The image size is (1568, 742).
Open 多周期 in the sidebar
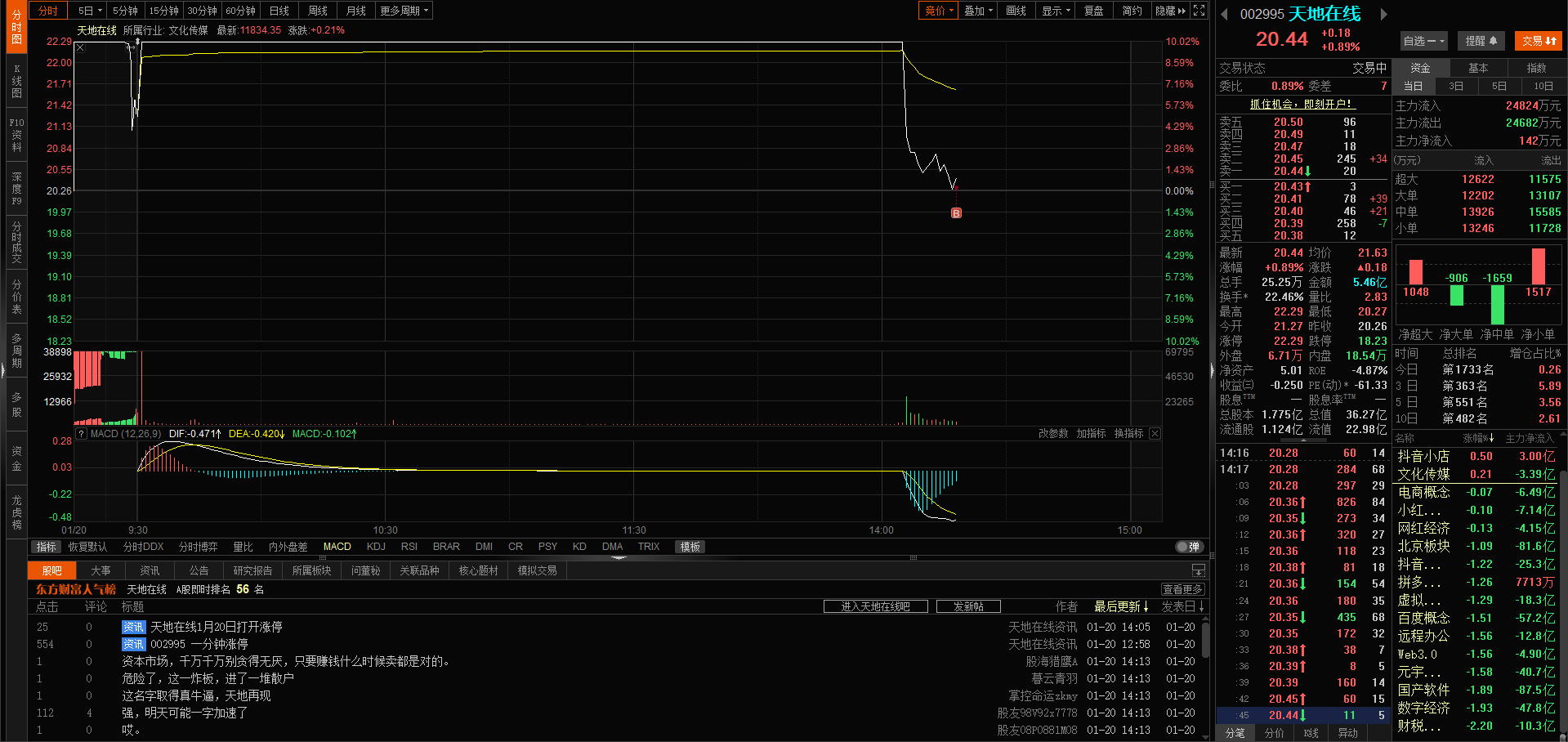16,351
